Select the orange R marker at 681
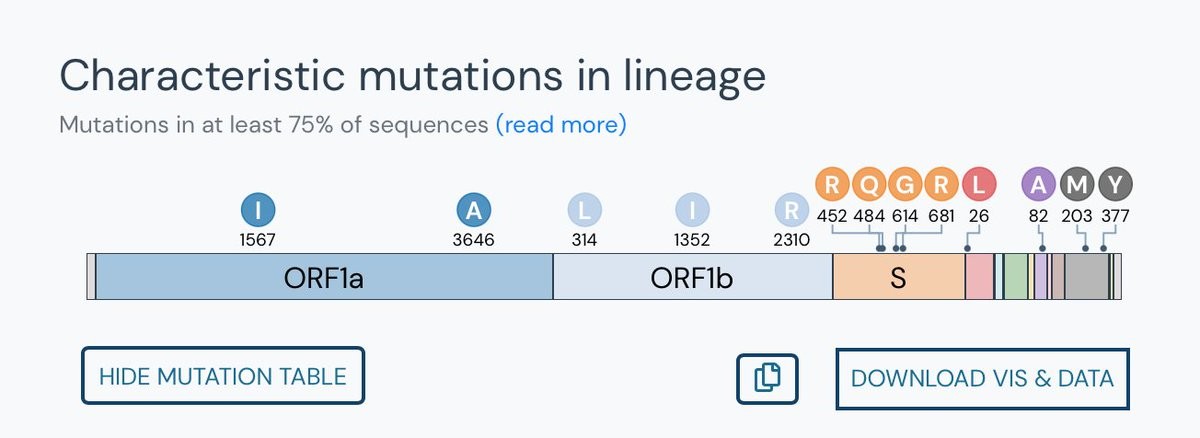Viewport: 1200px width, 438px height. [x=942, y=184]
